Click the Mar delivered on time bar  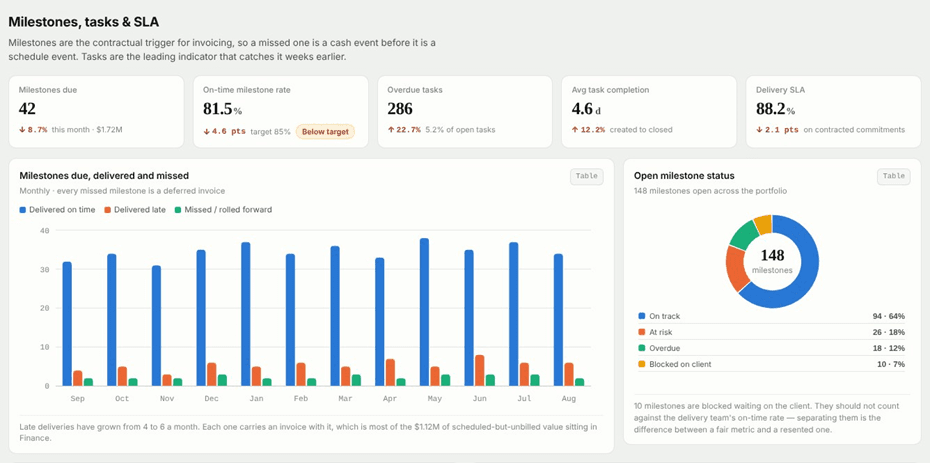pos(335,316)
